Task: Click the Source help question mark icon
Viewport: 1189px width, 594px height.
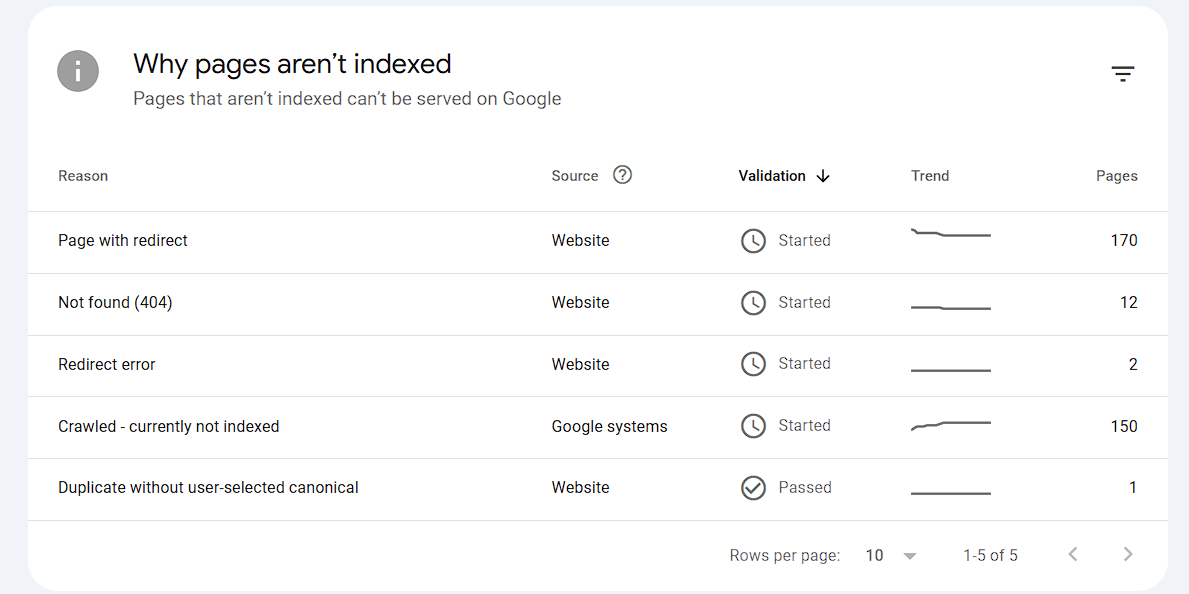Action: click(622, 175)
